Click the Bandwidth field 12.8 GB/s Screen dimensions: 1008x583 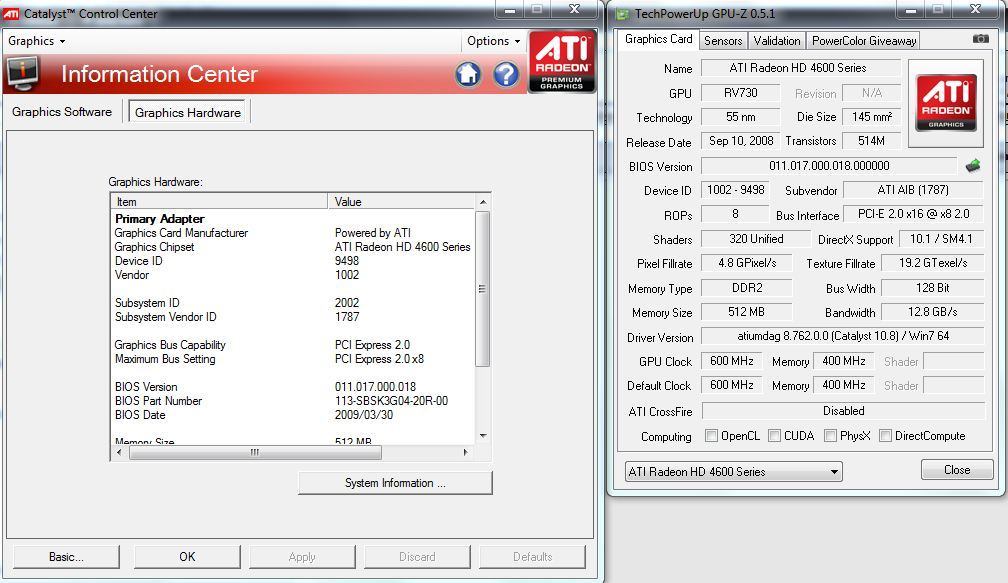pos(932,312)
